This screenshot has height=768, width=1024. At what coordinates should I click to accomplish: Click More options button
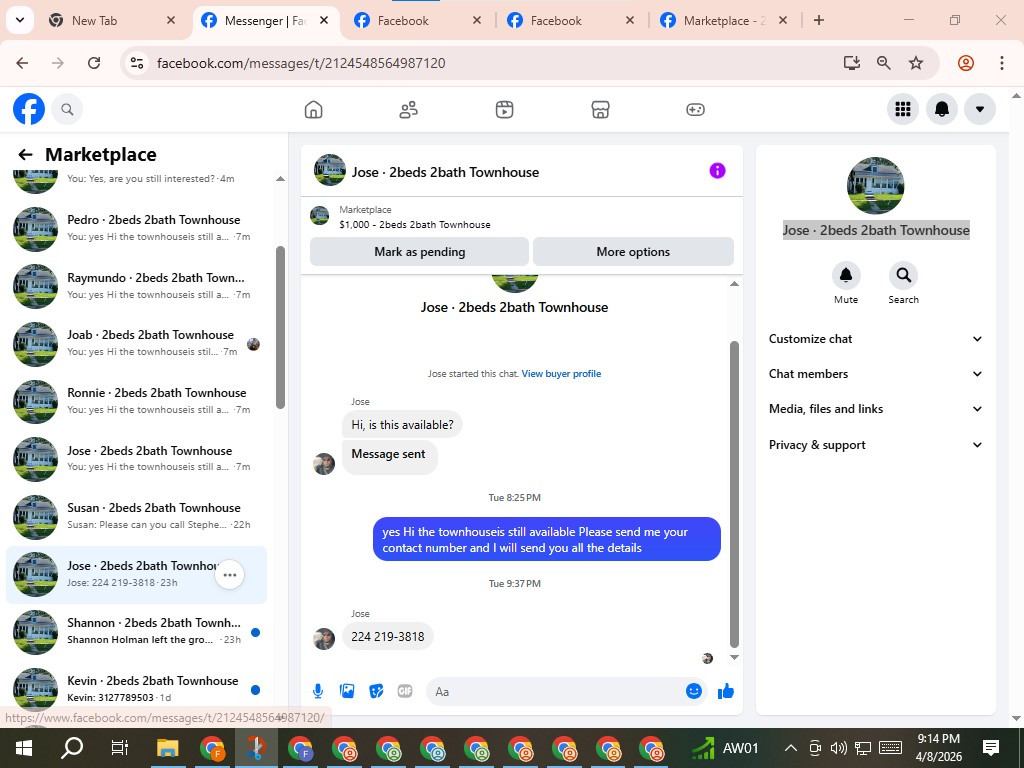pos(633,251)
